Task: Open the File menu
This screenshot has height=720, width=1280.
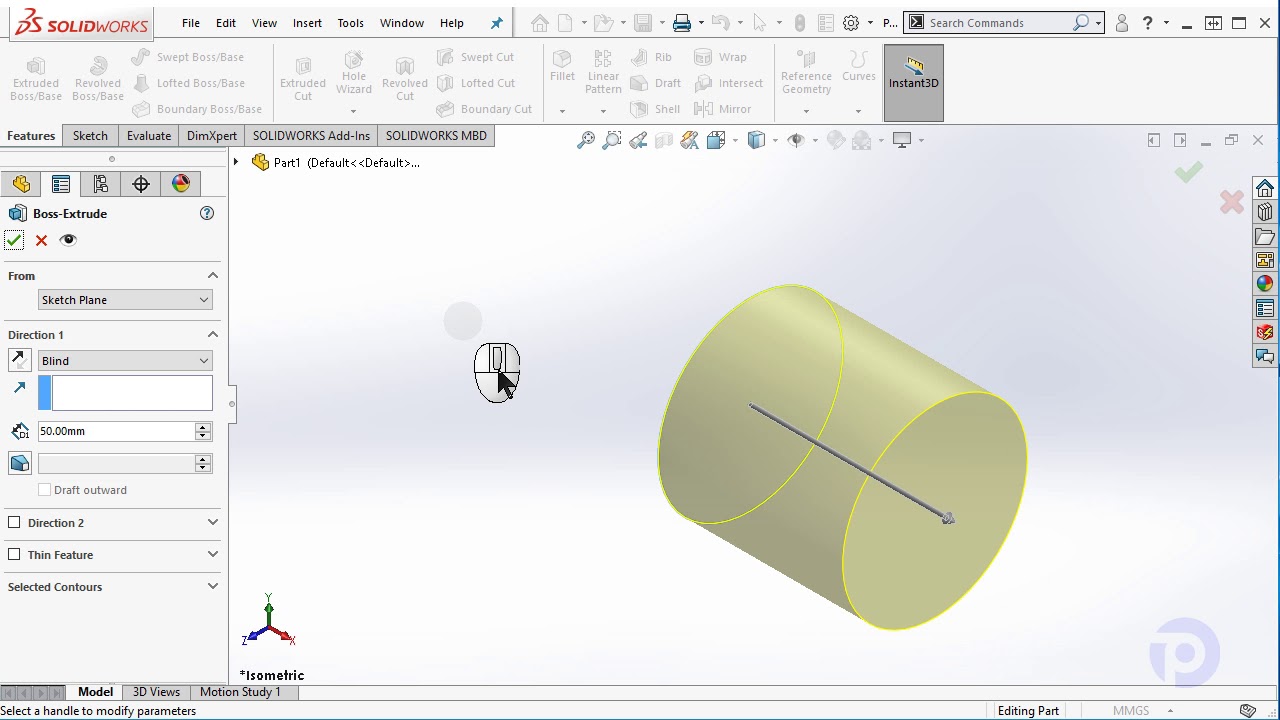Action: pos(190,23)
